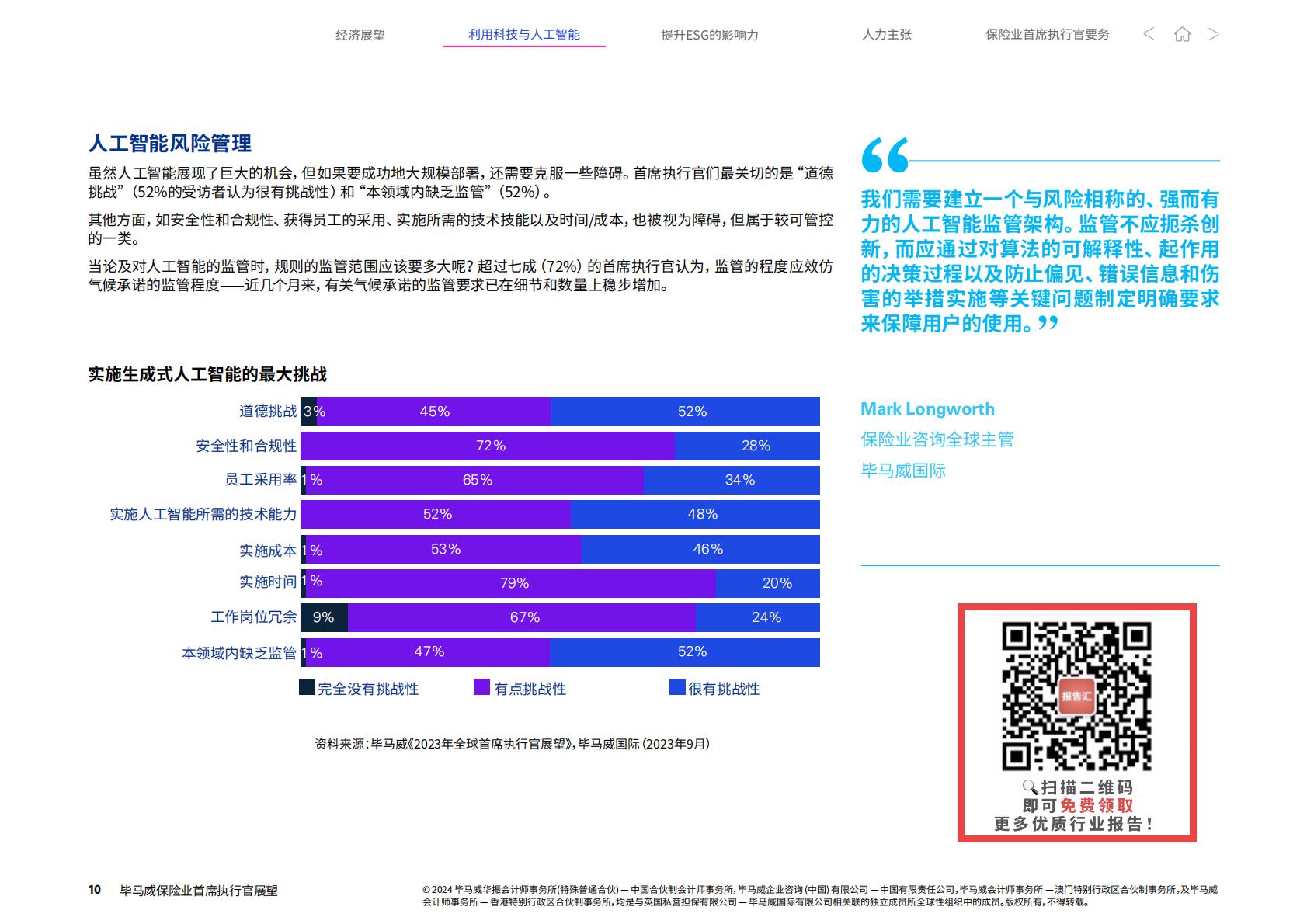Screen dimensions: 1307x924
Task: Click the 道德挑战 row label
Action: [x=268, y=412]
